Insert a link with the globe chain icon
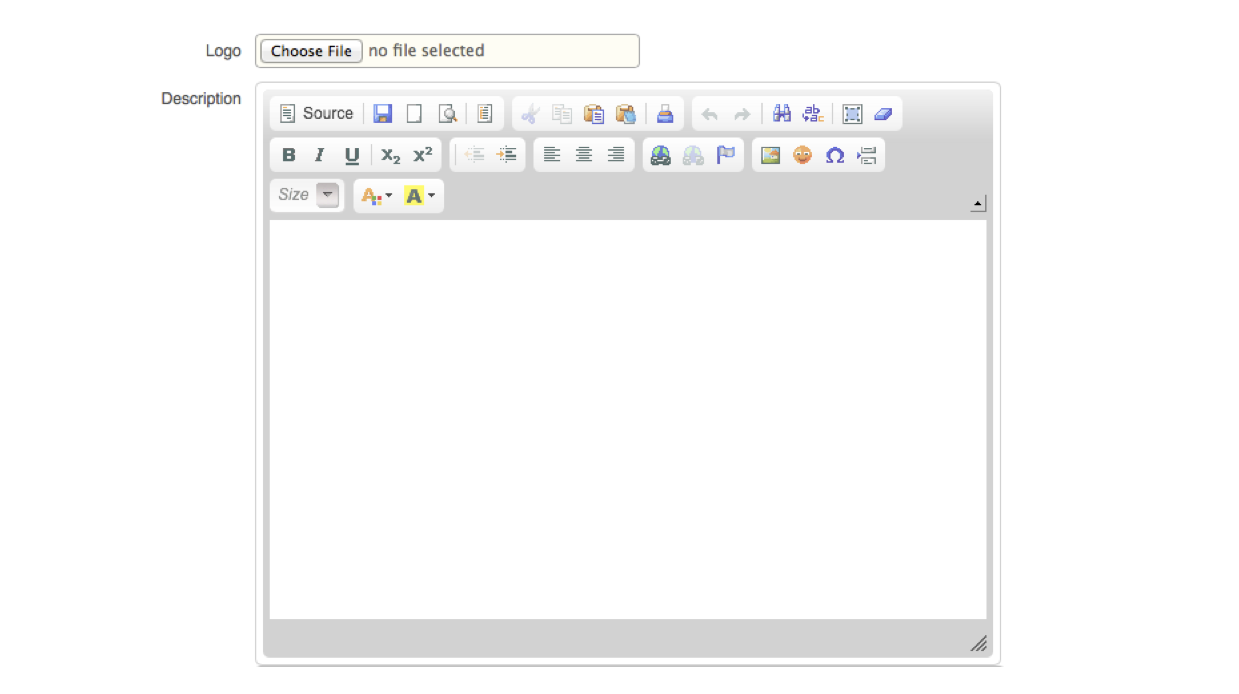The height and width of the screenshot is (694, 1239). click(660, 155)
